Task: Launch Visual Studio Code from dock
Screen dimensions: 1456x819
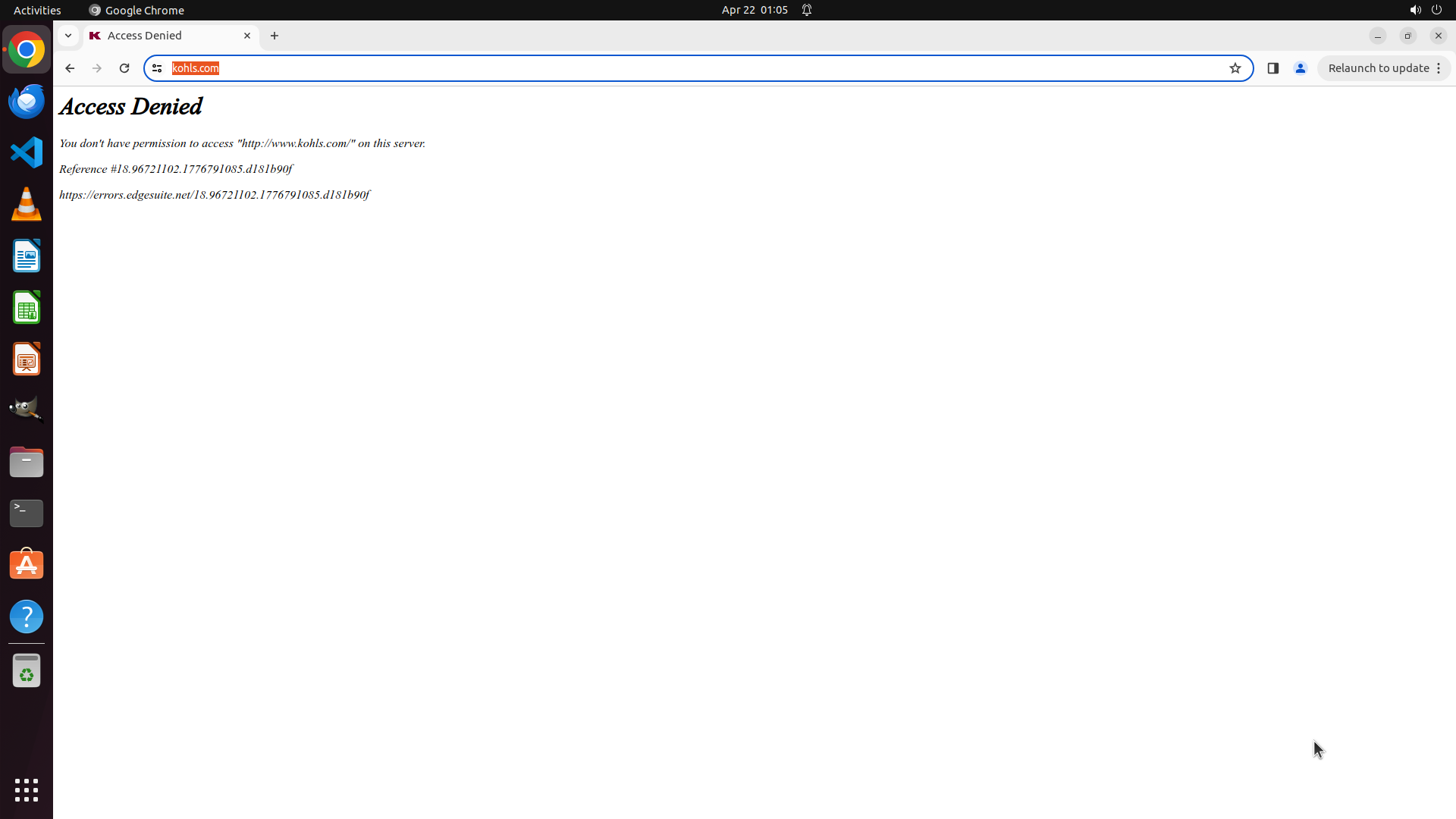Action: click(x=27, y=152)
